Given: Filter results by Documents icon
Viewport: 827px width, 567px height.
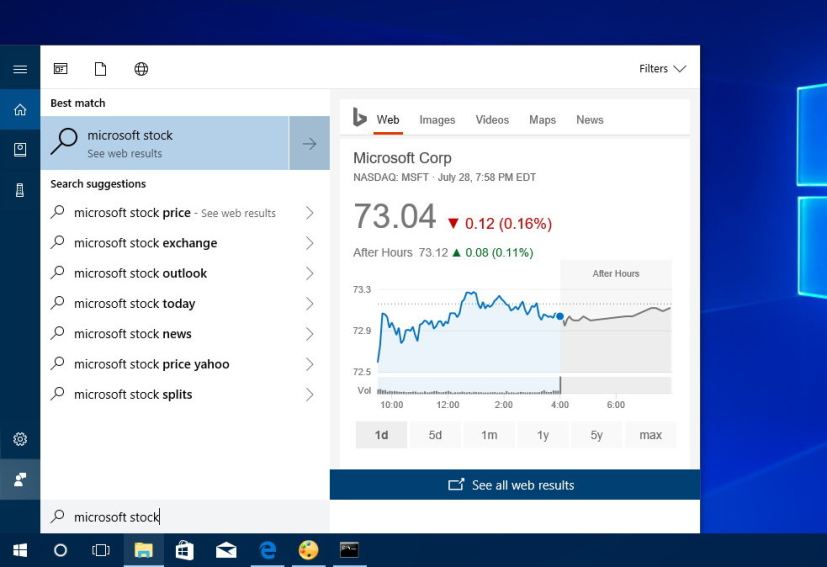Looking at the screenshot, I should (x=100, y=69).
